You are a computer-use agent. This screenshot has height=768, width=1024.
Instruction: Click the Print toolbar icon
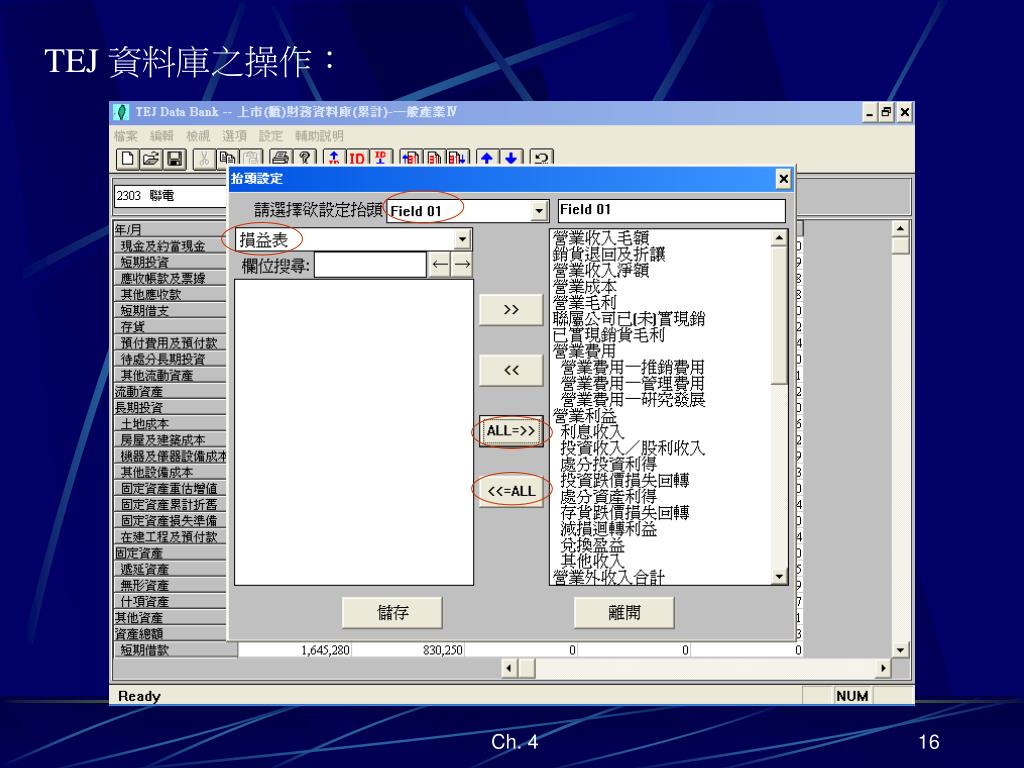click(281, 158)
